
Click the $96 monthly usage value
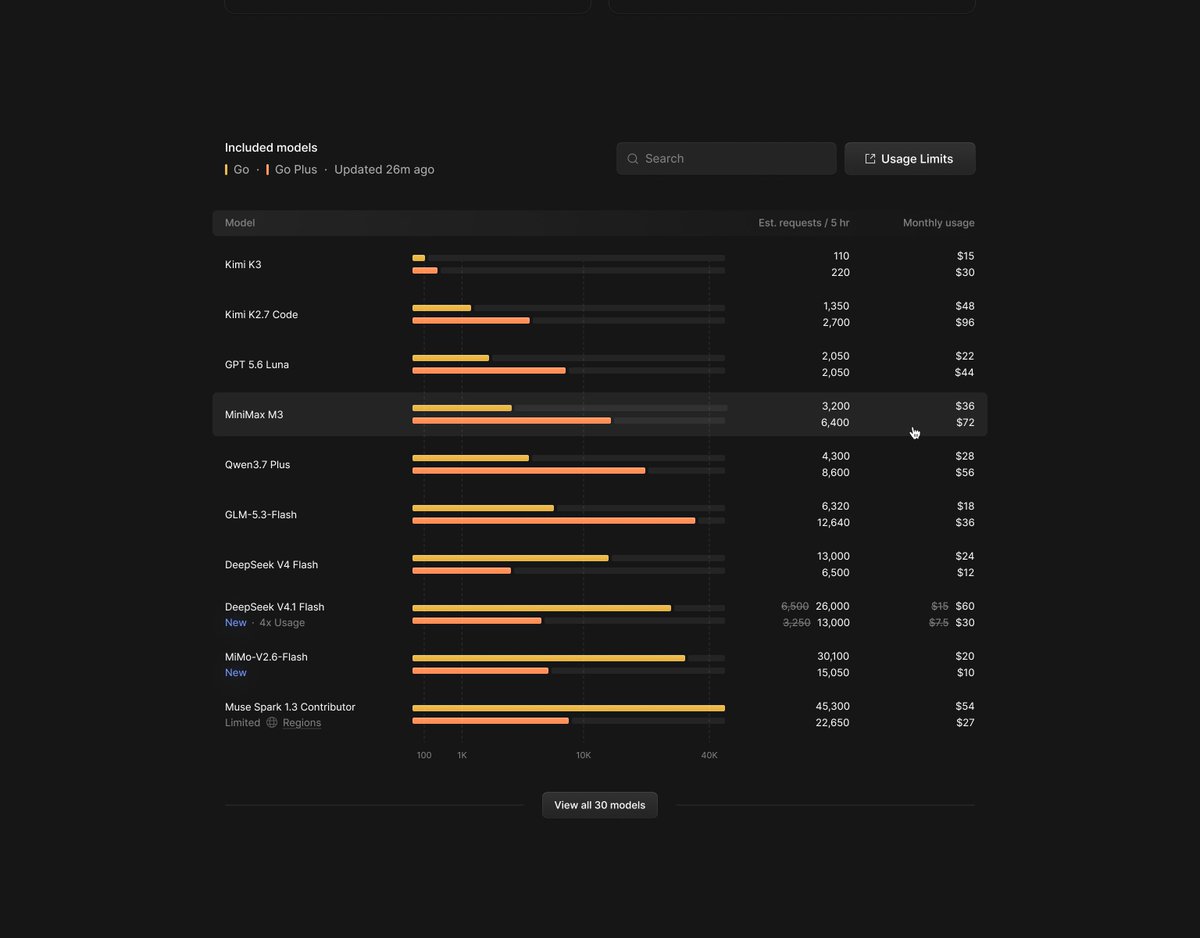click(x=965, y=323)
